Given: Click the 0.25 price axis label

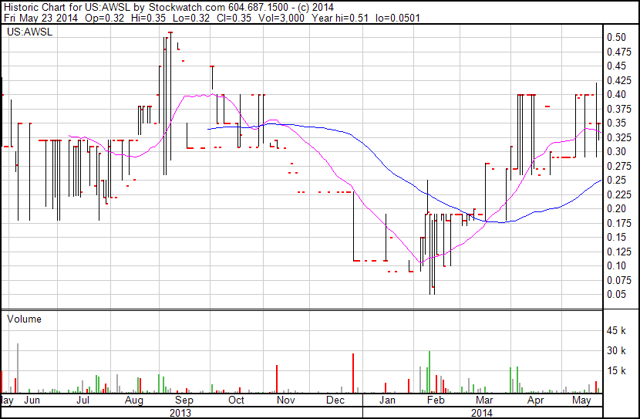Looking at the screenshot, I should 616,180.
